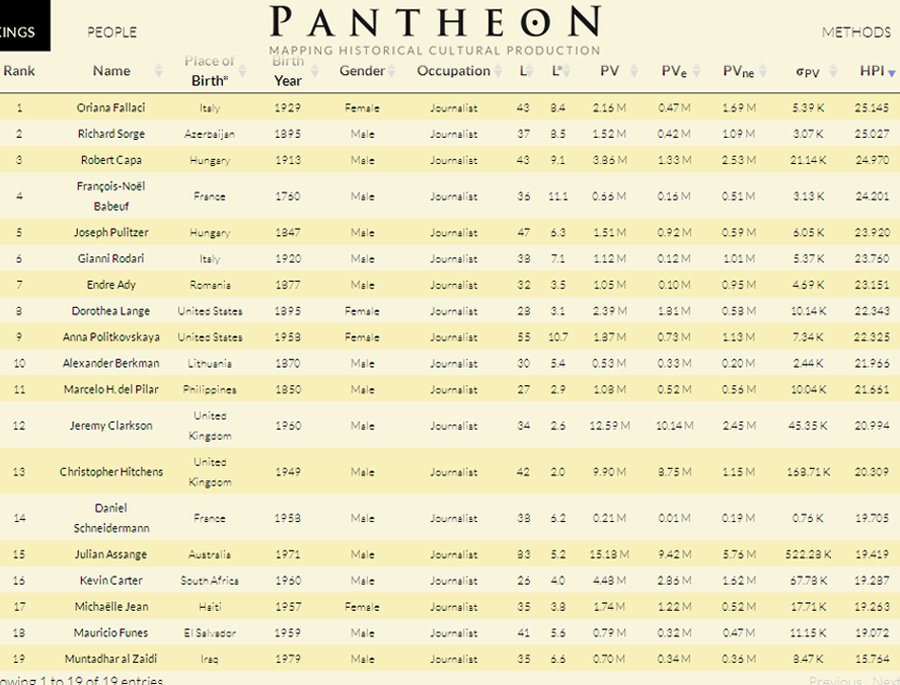900x685 pixels.
Task: Sort by PVe column arrows
Action: (696, 71)
